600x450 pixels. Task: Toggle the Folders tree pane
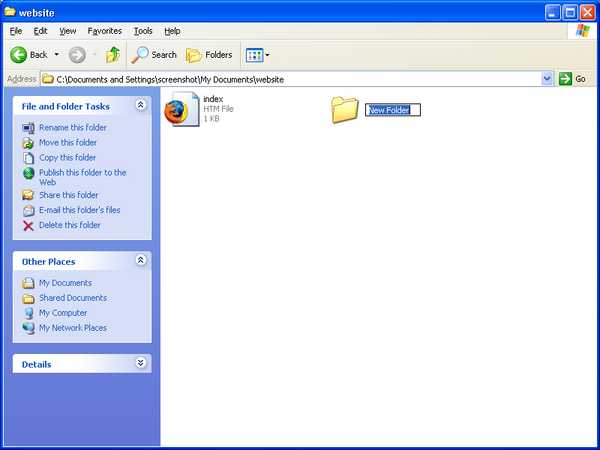tap(209, 55)
